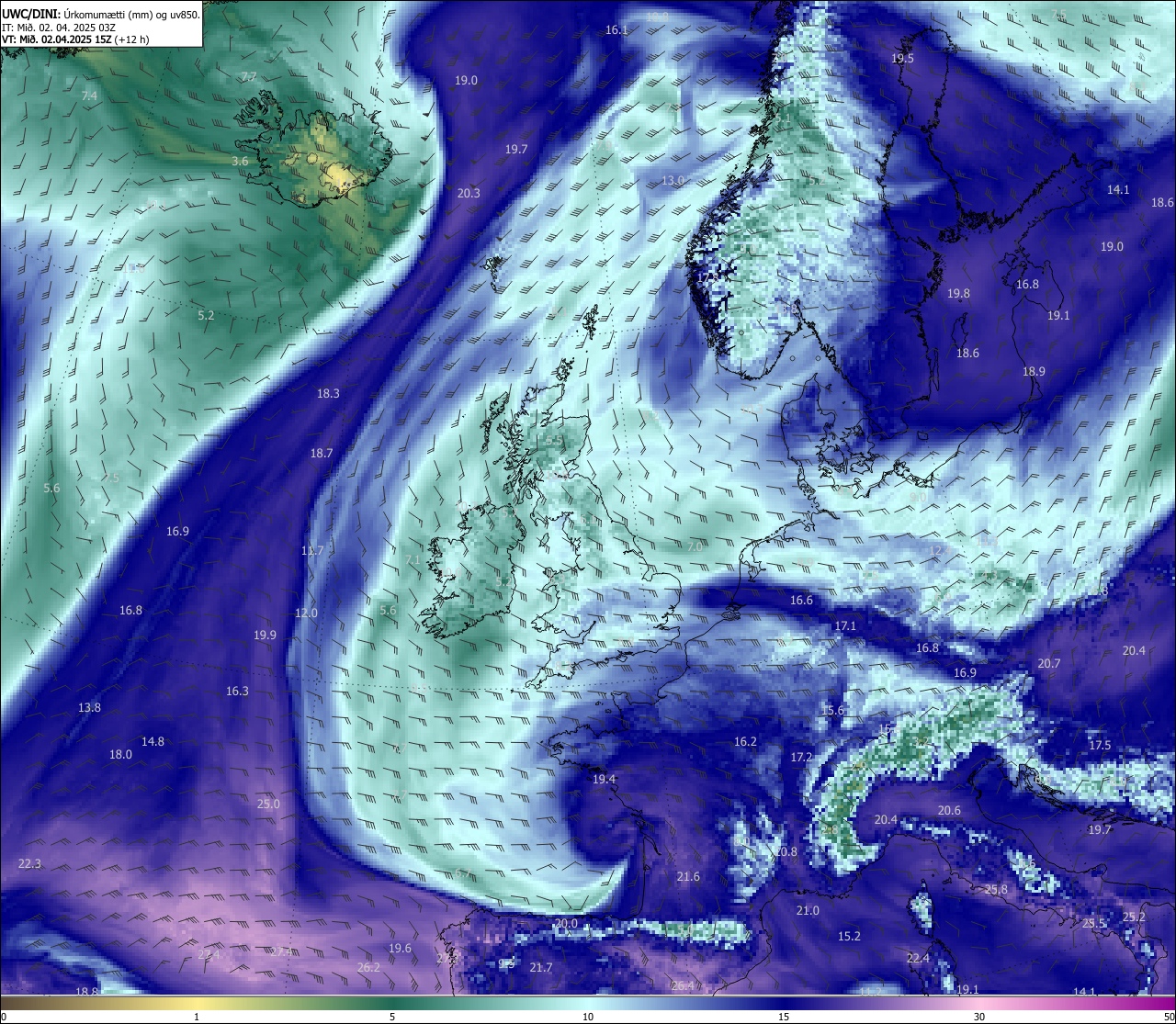Click the 25.8 value label
This screenshot has height=1024, width=1176.
pyautogui.click(x=996, y=889)
